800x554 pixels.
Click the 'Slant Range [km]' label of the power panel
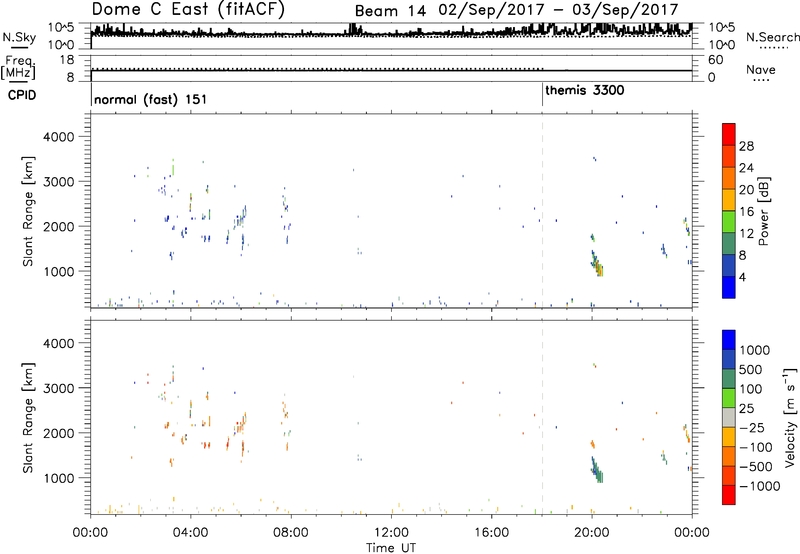28,211
